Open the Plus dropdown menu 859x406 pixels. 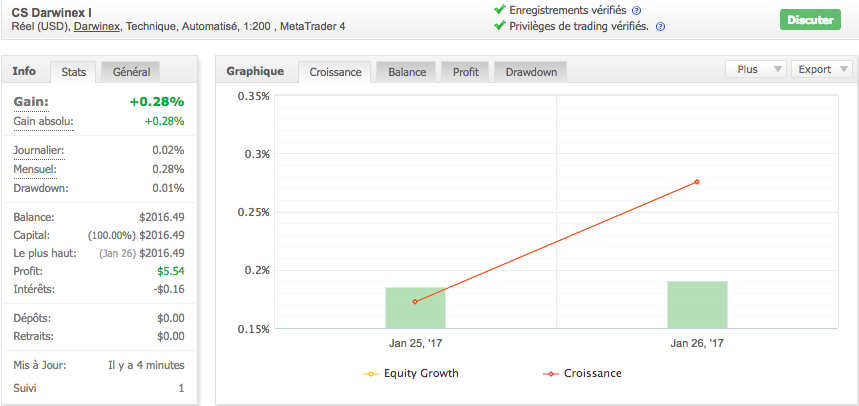pyautogui.click(x=755, y=70)
